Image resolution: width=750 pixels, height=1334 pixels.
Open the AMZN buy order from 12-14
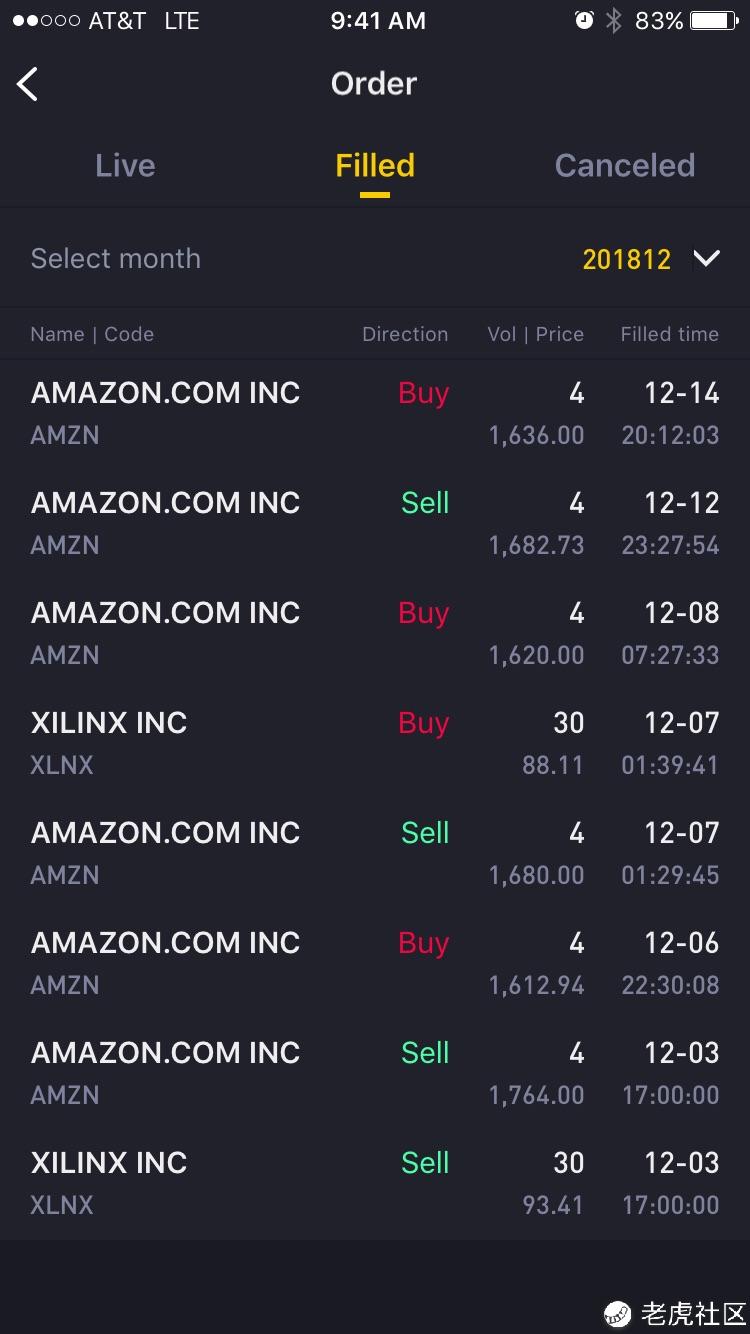[x=375, y=414]
